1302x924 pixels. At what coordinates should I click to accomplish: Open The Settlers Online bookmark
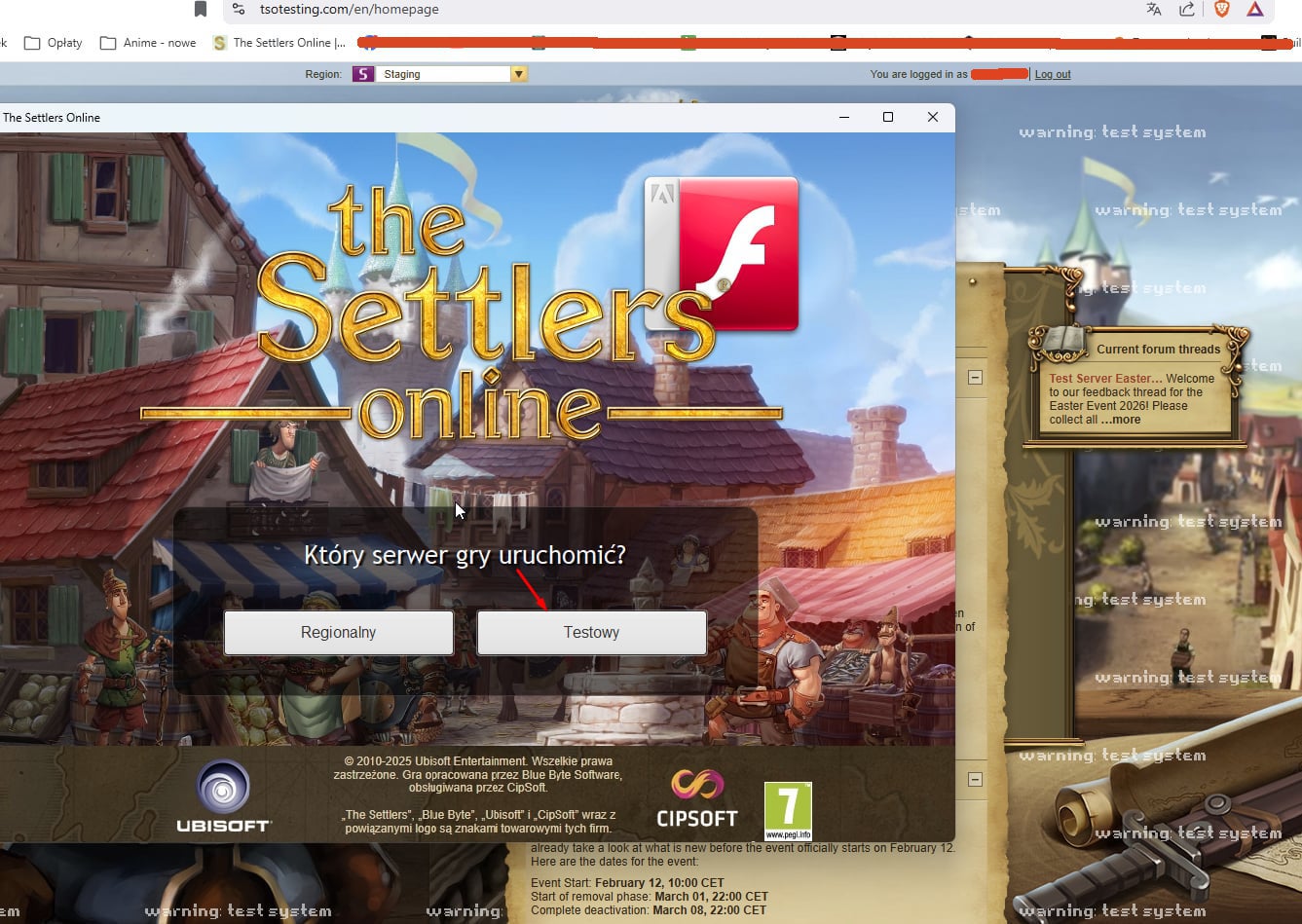[x=279, y=43]
